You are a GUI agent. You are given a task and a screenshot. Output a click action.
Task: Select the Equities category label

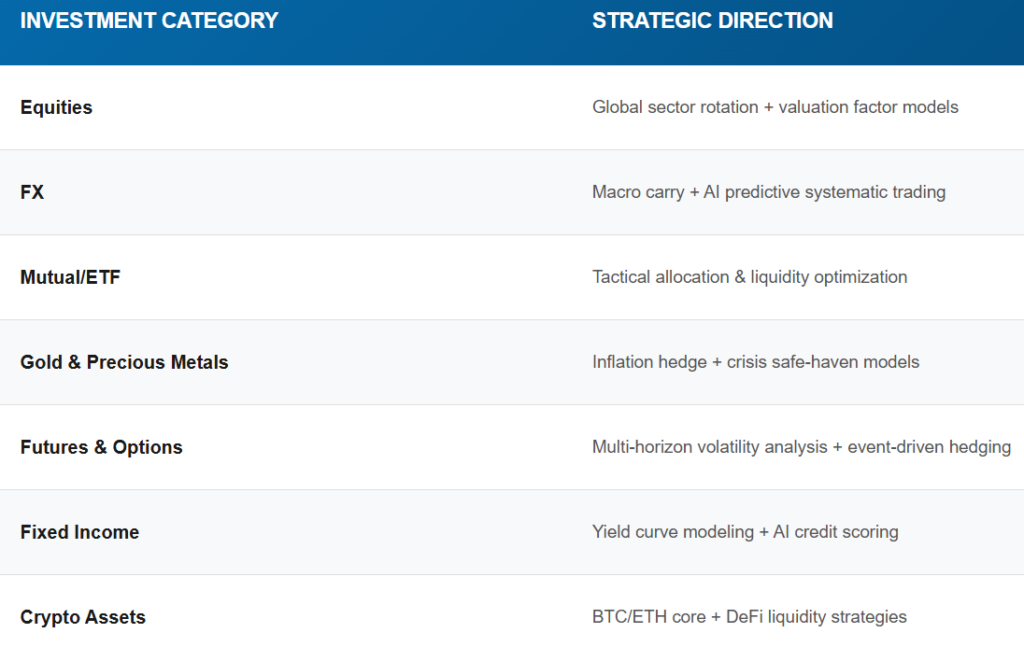(56, 108)
